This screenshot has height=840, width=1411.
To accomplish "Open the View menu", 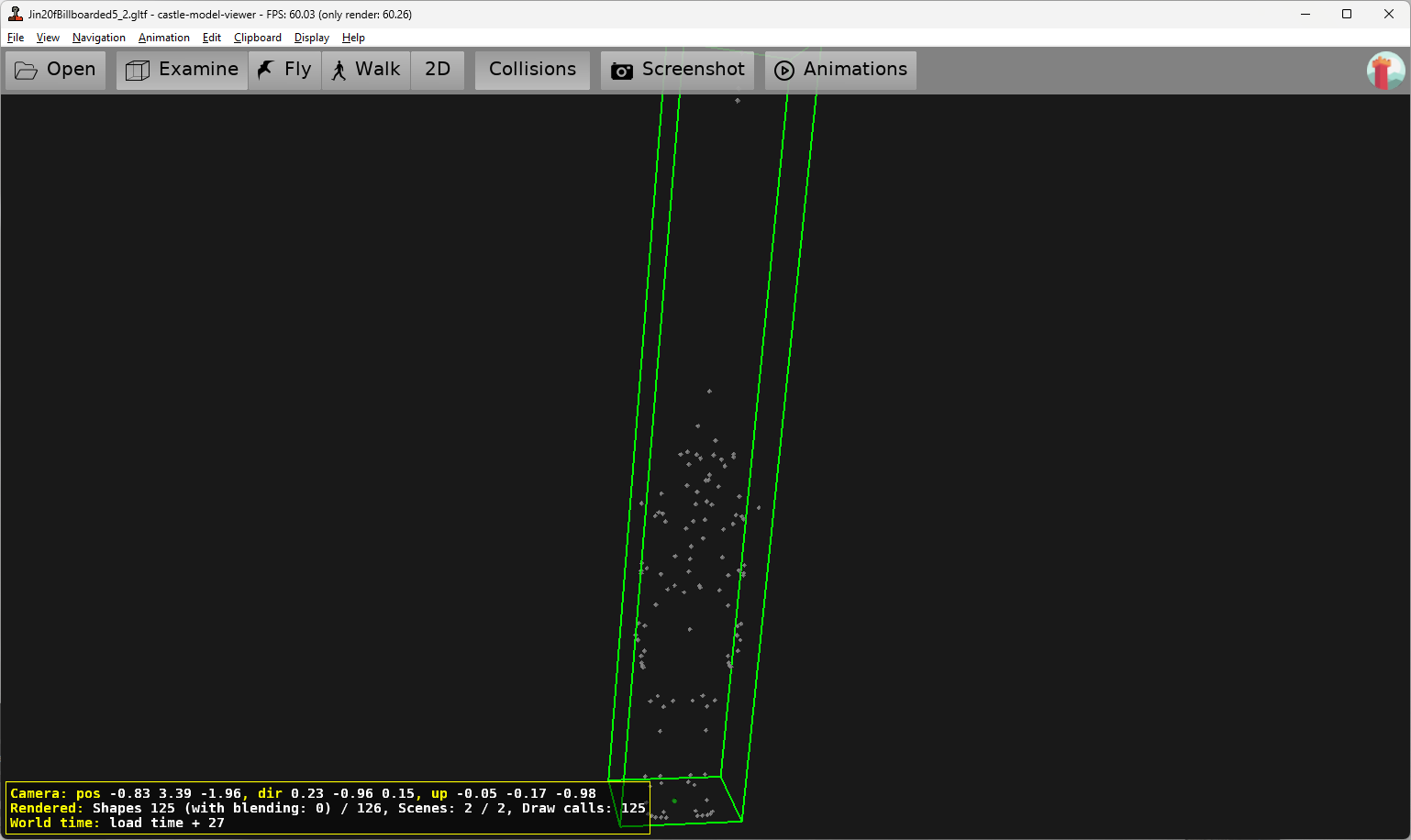I will (x=48, y=38).
